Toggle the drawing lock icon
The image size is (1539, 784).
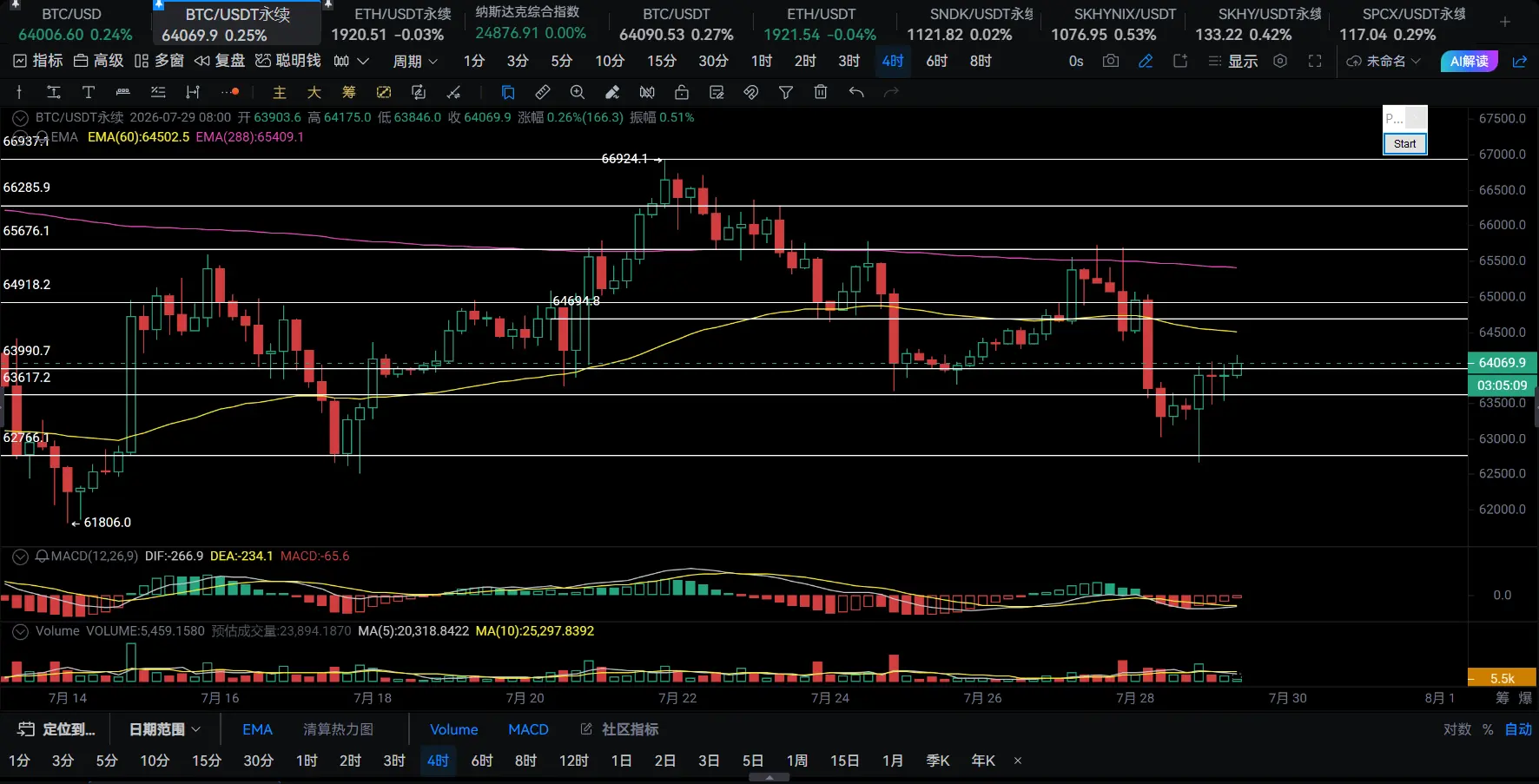tap(682, 92)
